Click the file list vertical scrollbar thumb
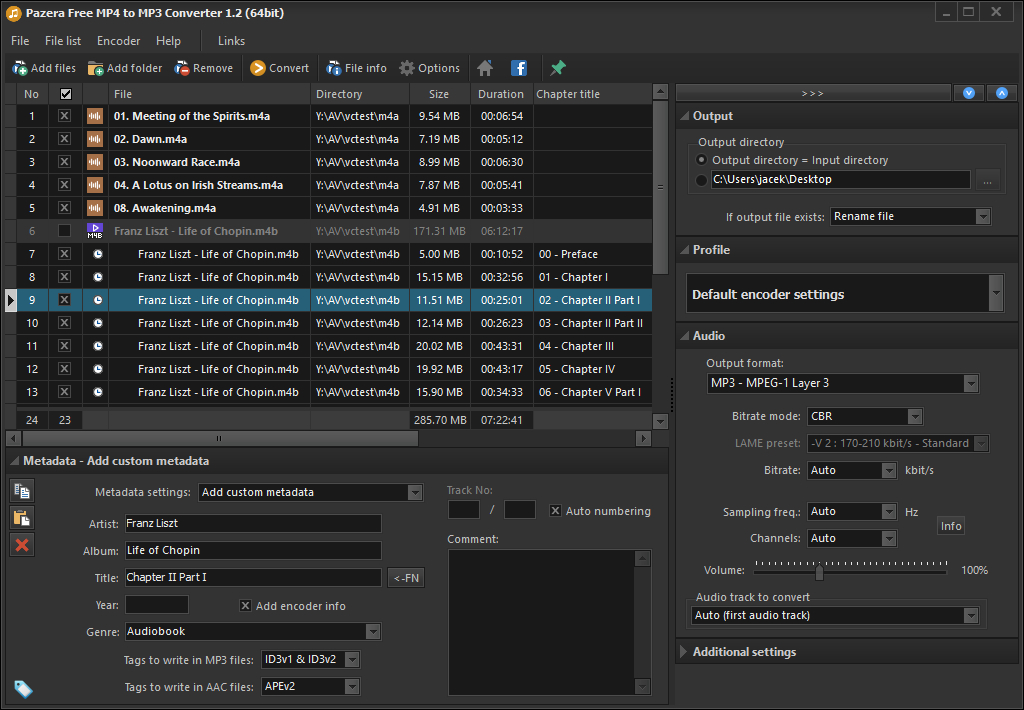The width and height of the screenshot is (1024, 710). coord(660,187)
